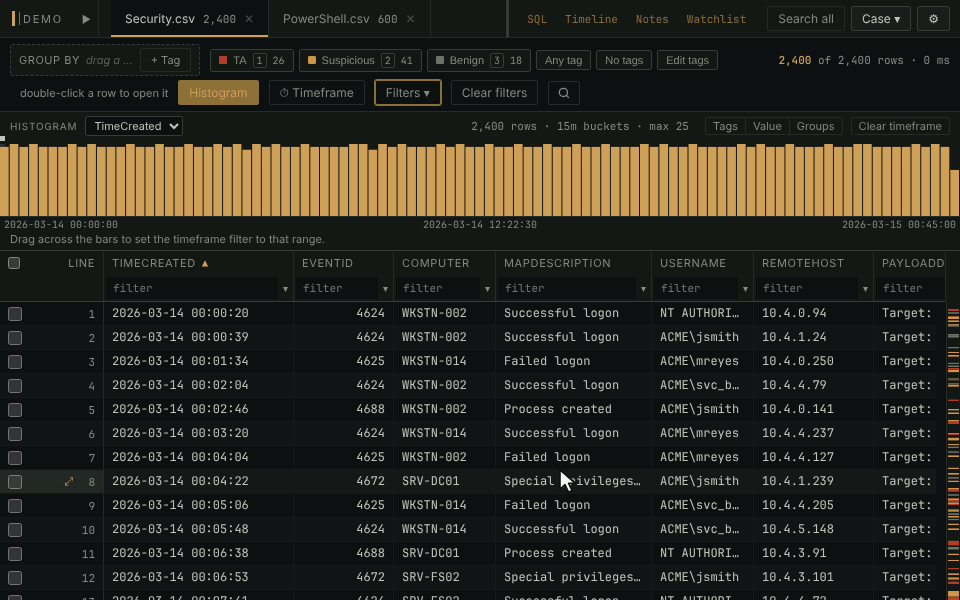This screenshot has width=960, height=600.
Task: Click cell 10.4.0.250 in row 3
Action: pyautogui.click(x=798, y=361)
